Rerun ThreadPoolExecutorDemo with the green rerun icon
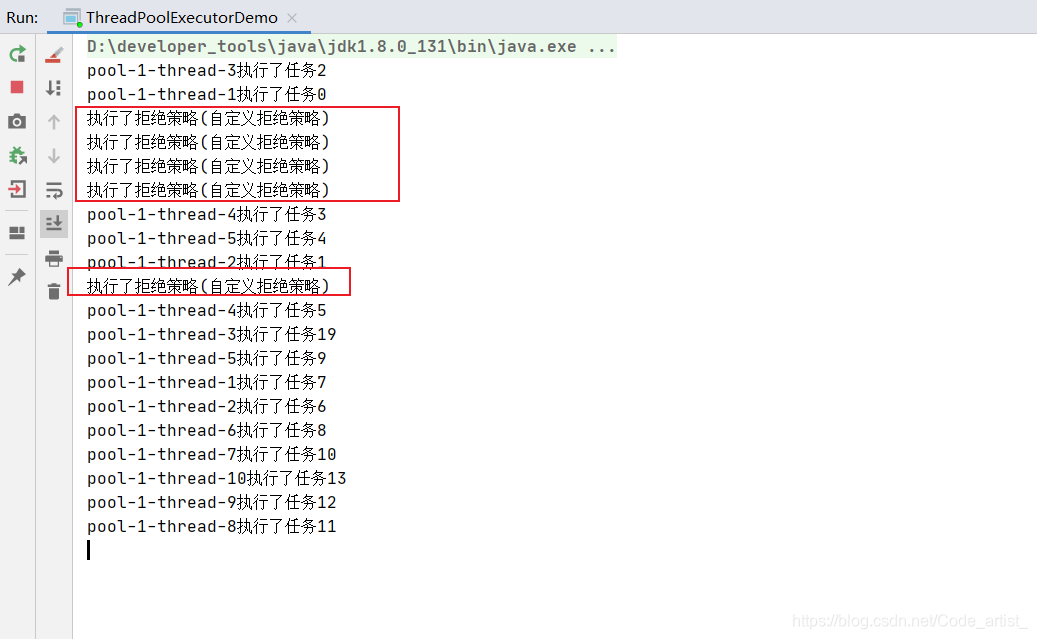 tap(17, 54)
